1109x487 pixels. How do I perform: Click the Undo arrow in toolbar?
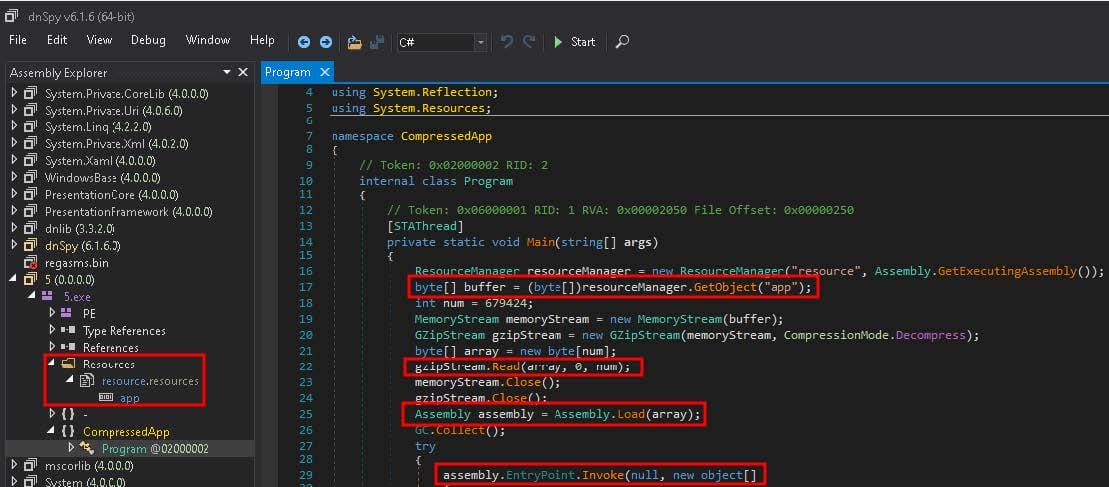coord(506,42)
